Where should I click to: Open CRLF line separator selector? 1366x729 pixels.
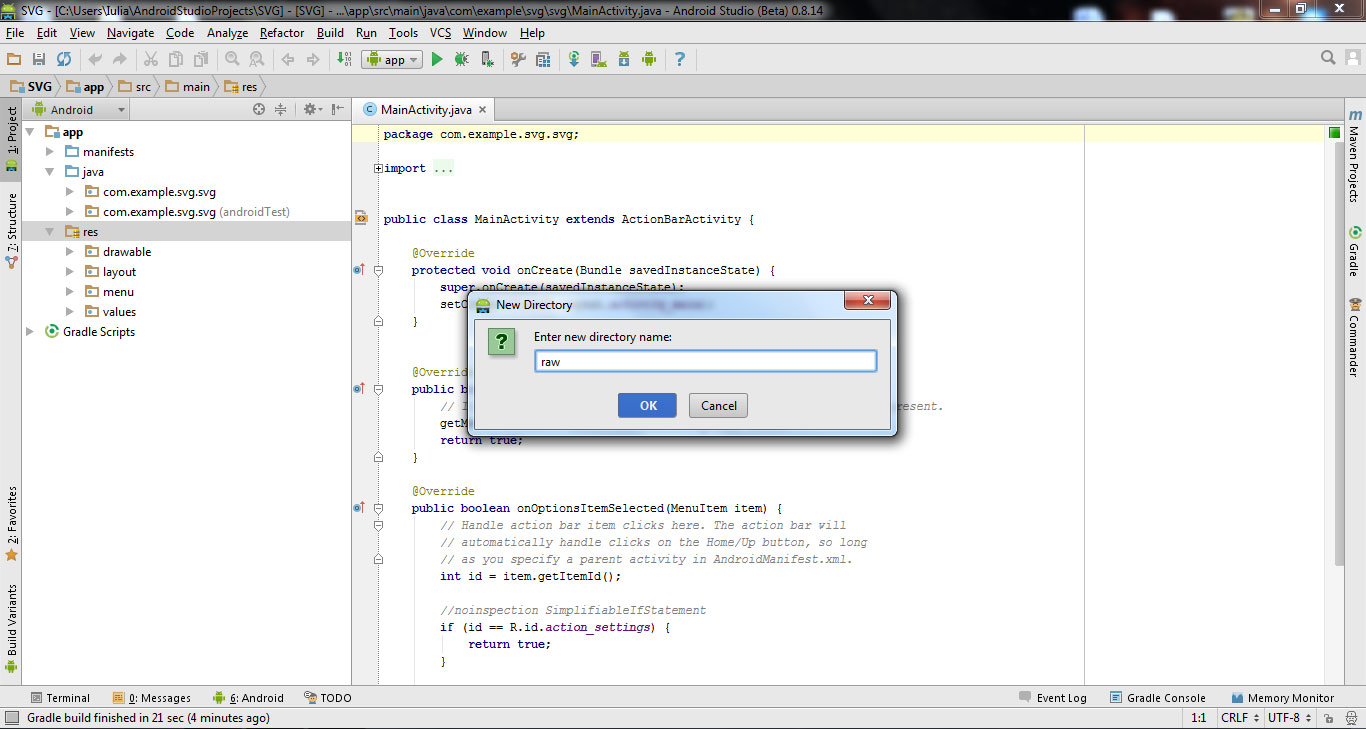(x=1239, y=718)
